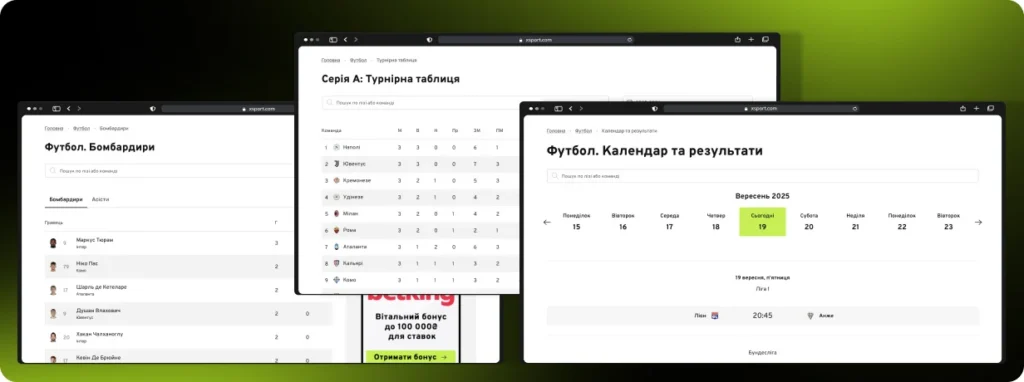Click Share icon in Календар window
Screen dimensions: 1024x382
[x=963, y=108]
